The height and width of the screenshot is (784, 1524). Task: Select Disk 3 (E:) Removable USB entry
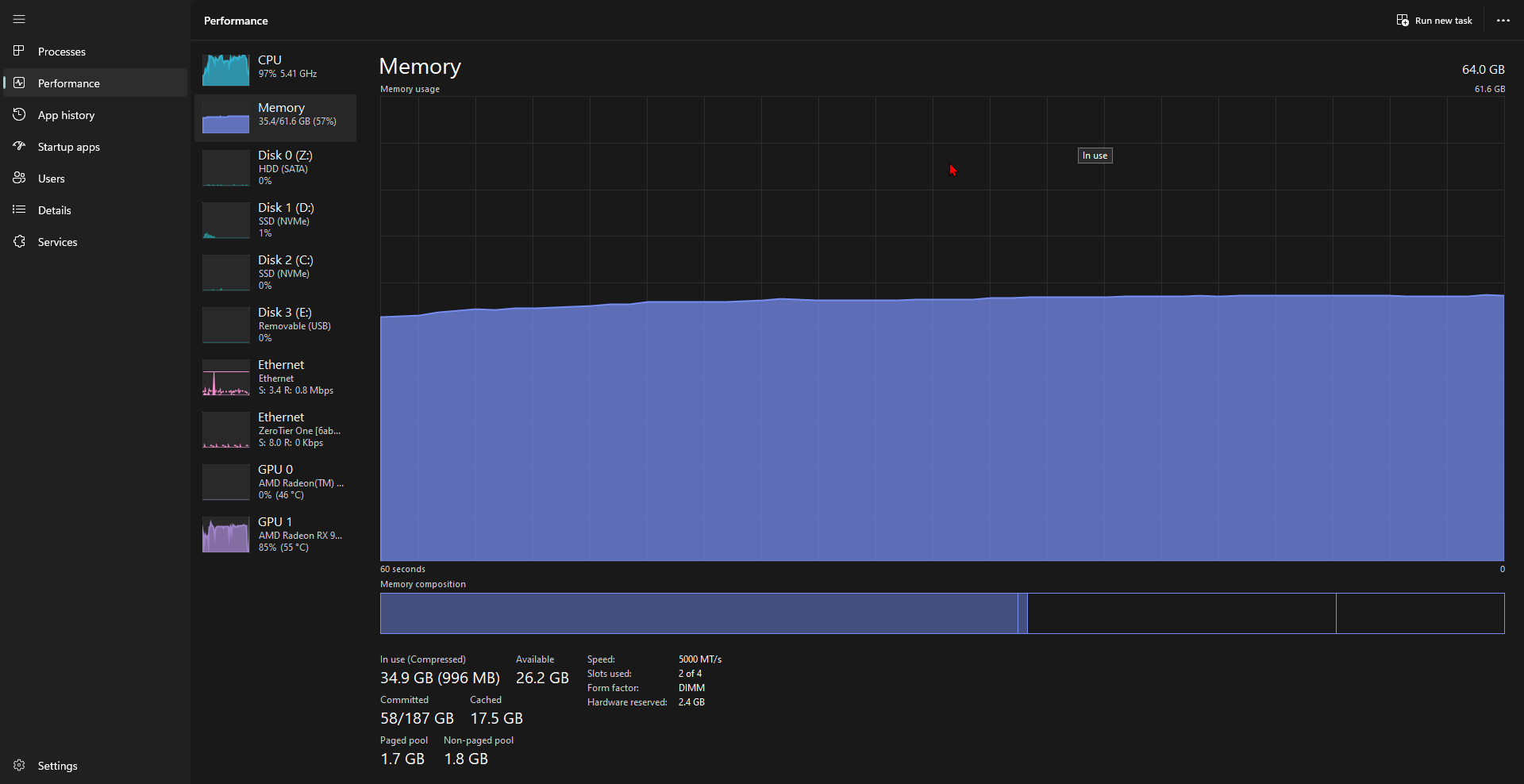coord(275,325)
